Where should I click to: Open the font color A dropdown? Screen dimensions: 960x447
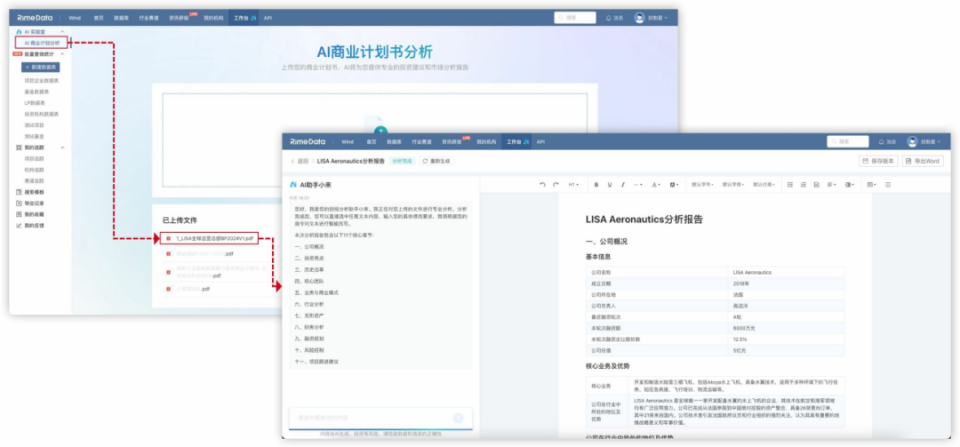pos(656,184)
